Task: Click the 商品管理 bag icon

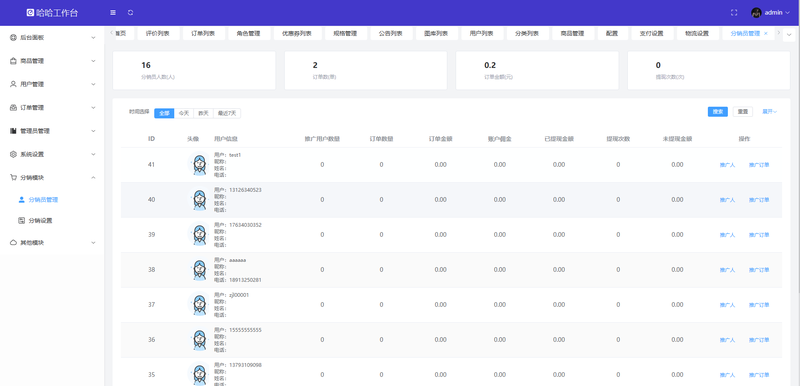Action: coord(13,61)
